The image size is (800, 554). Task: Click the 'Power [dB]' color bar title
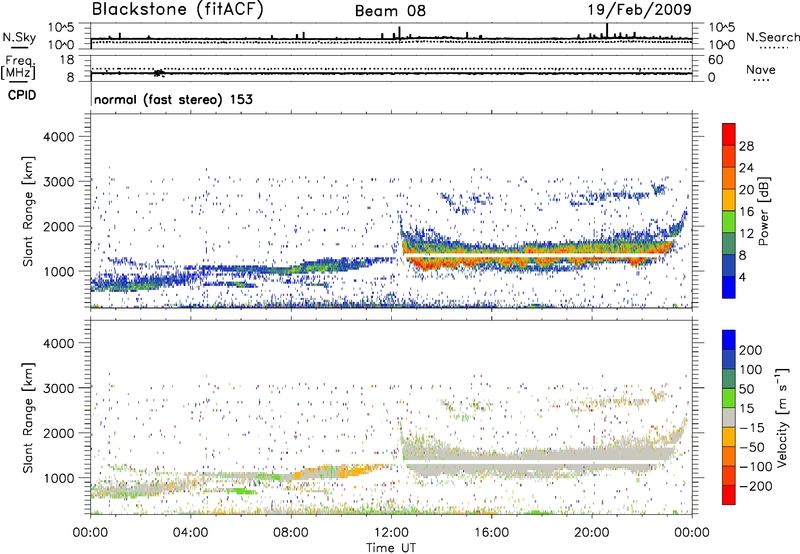tap(764, 211)
